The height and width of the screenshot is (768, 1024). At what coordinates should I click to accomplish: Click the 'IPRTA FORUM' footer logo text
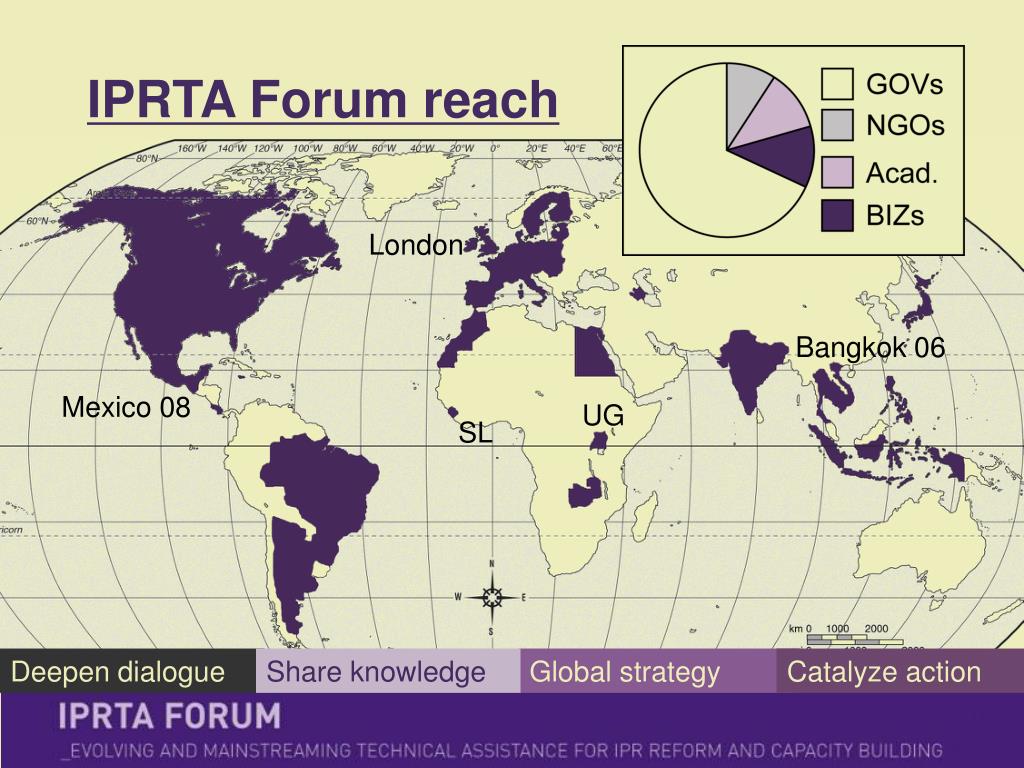[x=170, y=716]
